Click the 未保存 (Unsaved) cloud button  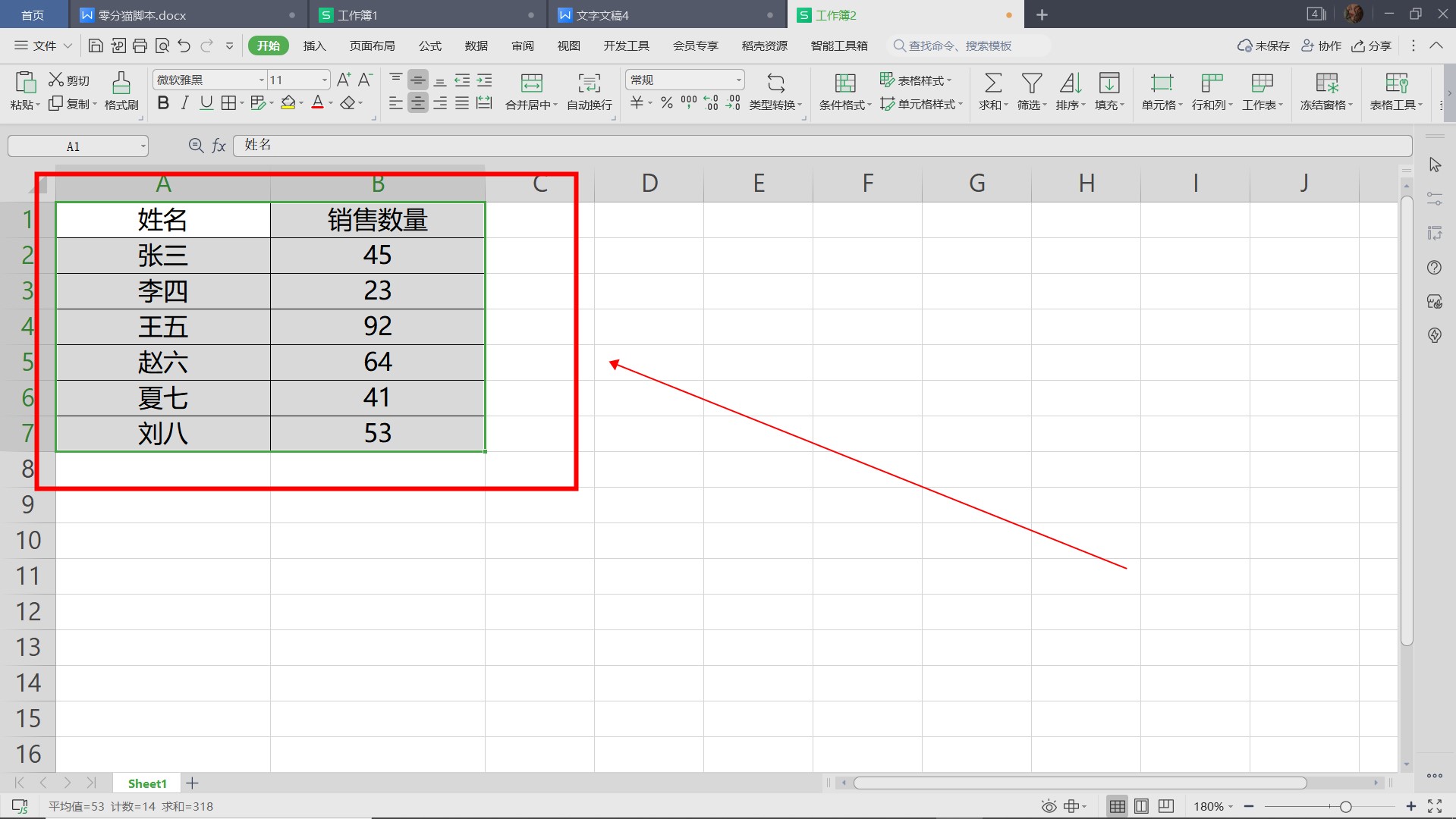1263,45
